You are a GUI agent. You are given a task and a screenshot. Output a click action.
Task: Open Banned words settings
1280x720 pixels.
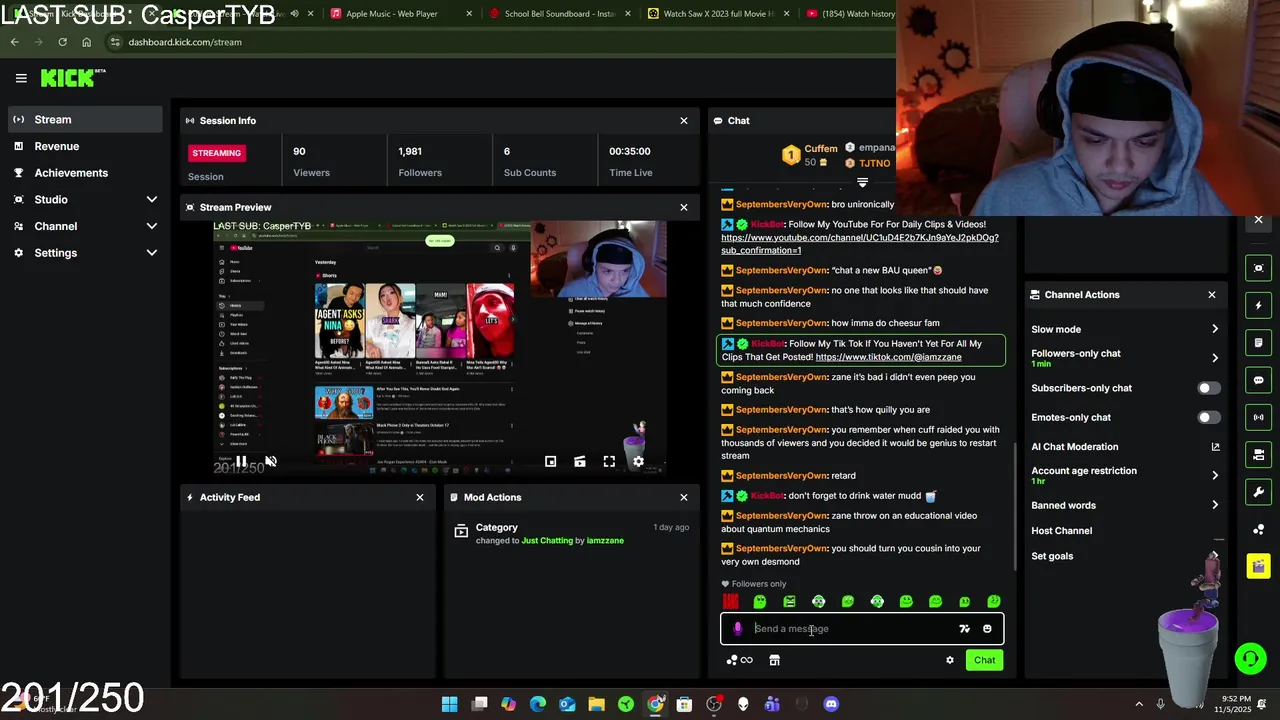(x=1125, y=506)
